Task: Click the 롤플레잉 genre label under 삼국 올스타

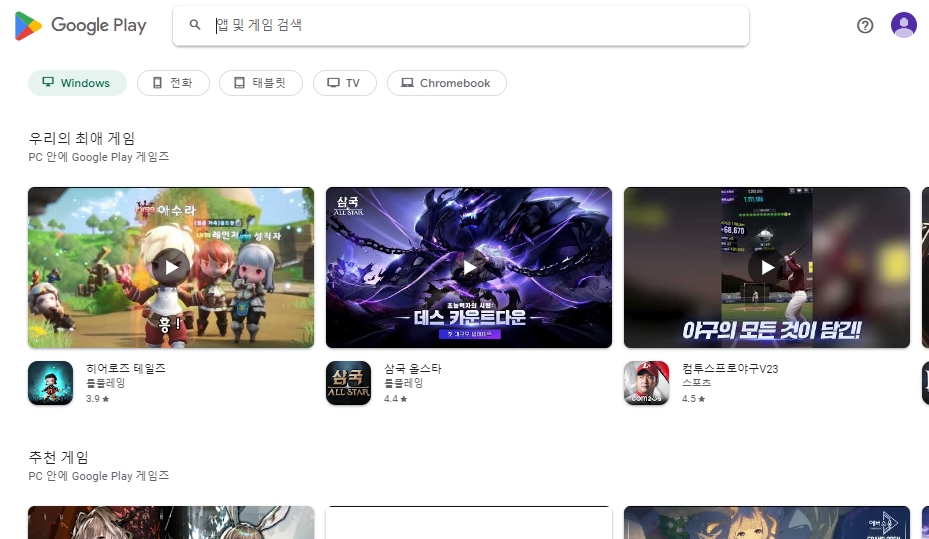Action: tap(403, 383)
